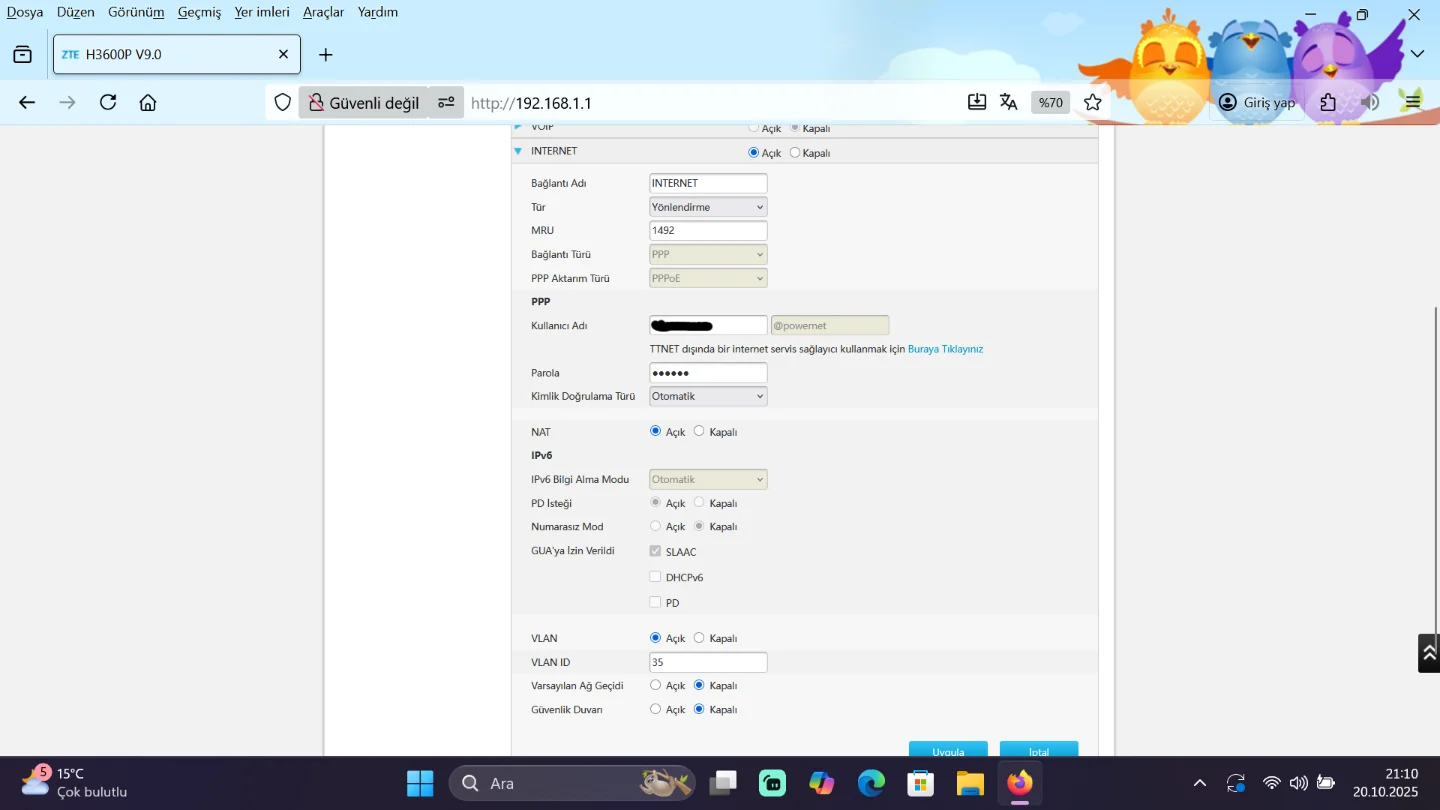This screenshot has height=810, width=1440.
Task: Set INTERNET connection to Açık
Action: 754,153
